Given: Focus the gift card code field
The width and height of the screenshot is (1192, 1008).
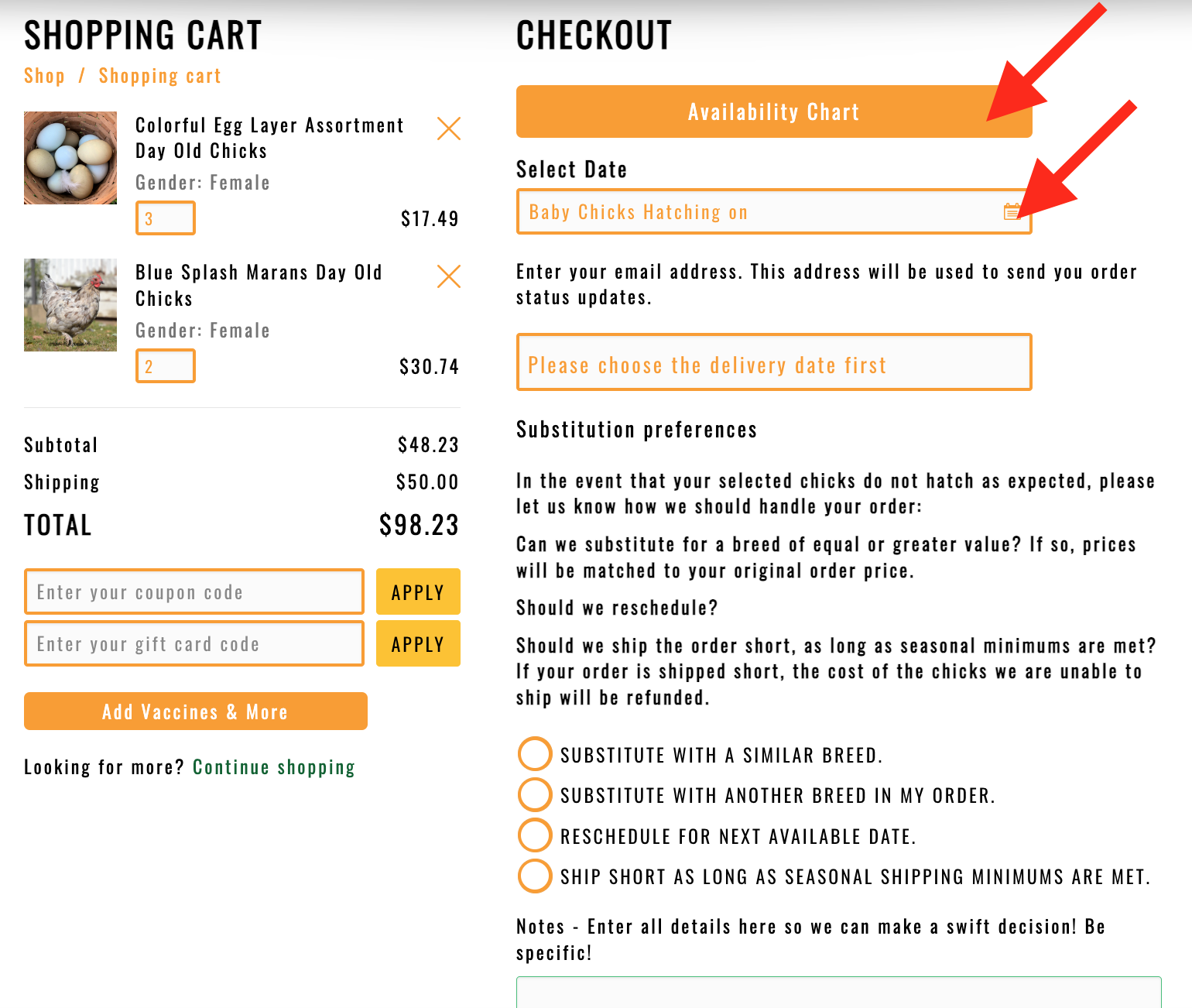Looking at the screenshot, I should (x=194, y=644).
